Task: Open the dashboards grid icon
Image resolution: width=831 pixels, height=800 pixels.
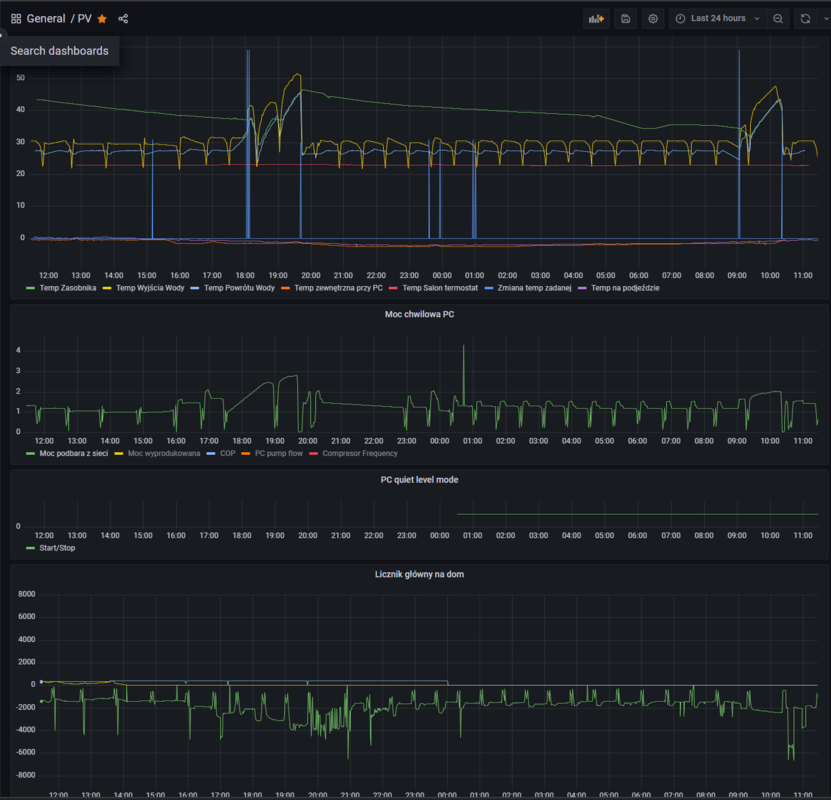Action: [x=16, y=19]
